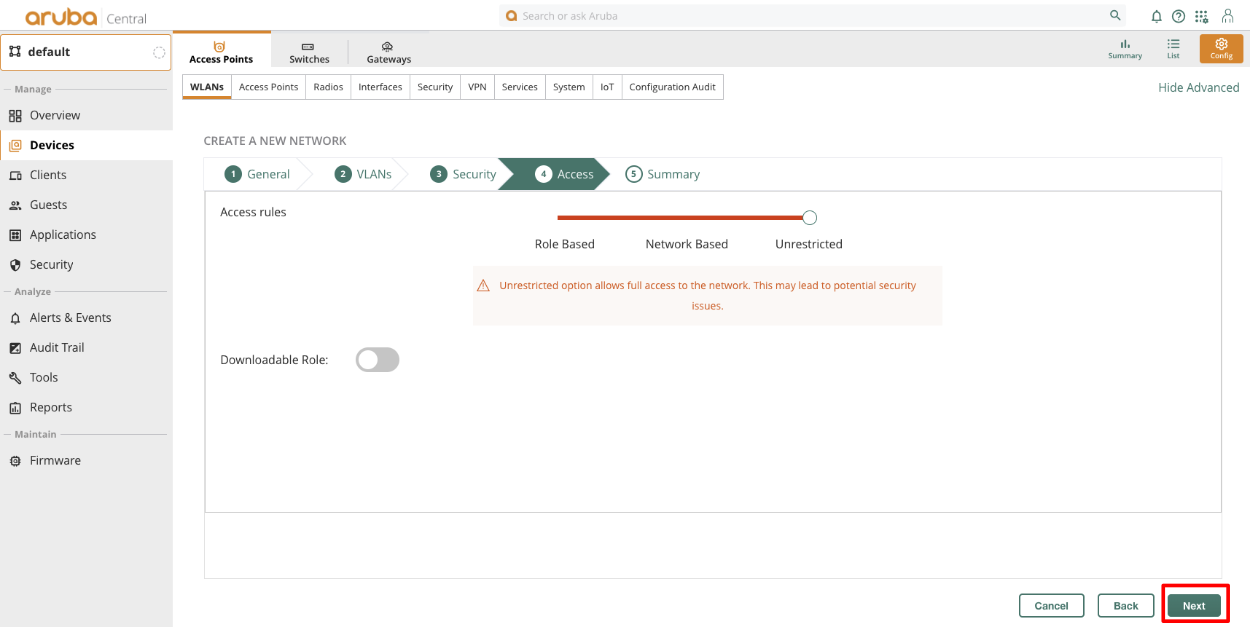Switch to List view icon

[1173, 48]
